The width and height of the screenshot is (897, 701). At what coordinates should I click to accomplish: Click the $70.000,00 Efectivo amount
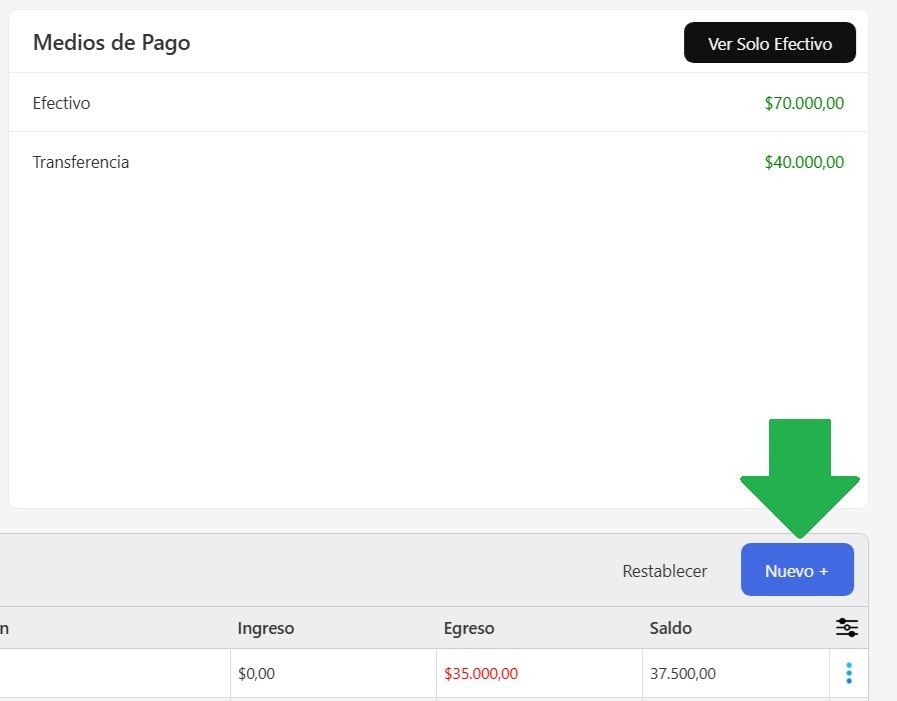coord(804,103)
